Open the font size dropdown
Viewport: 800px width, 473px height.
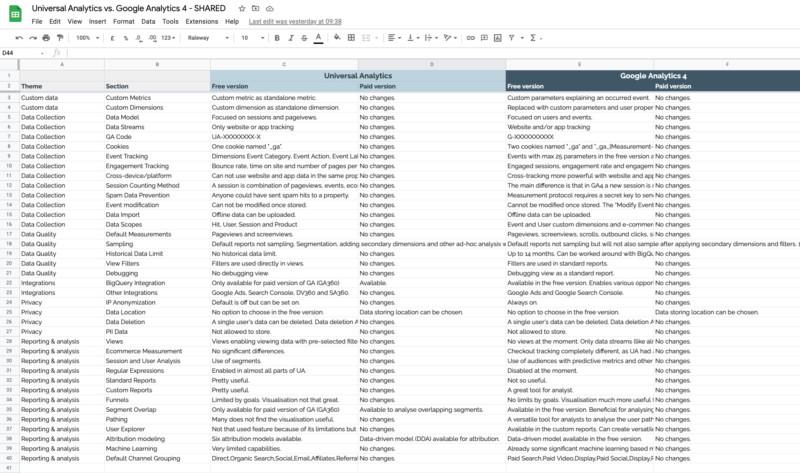click(x=253, y=38)
